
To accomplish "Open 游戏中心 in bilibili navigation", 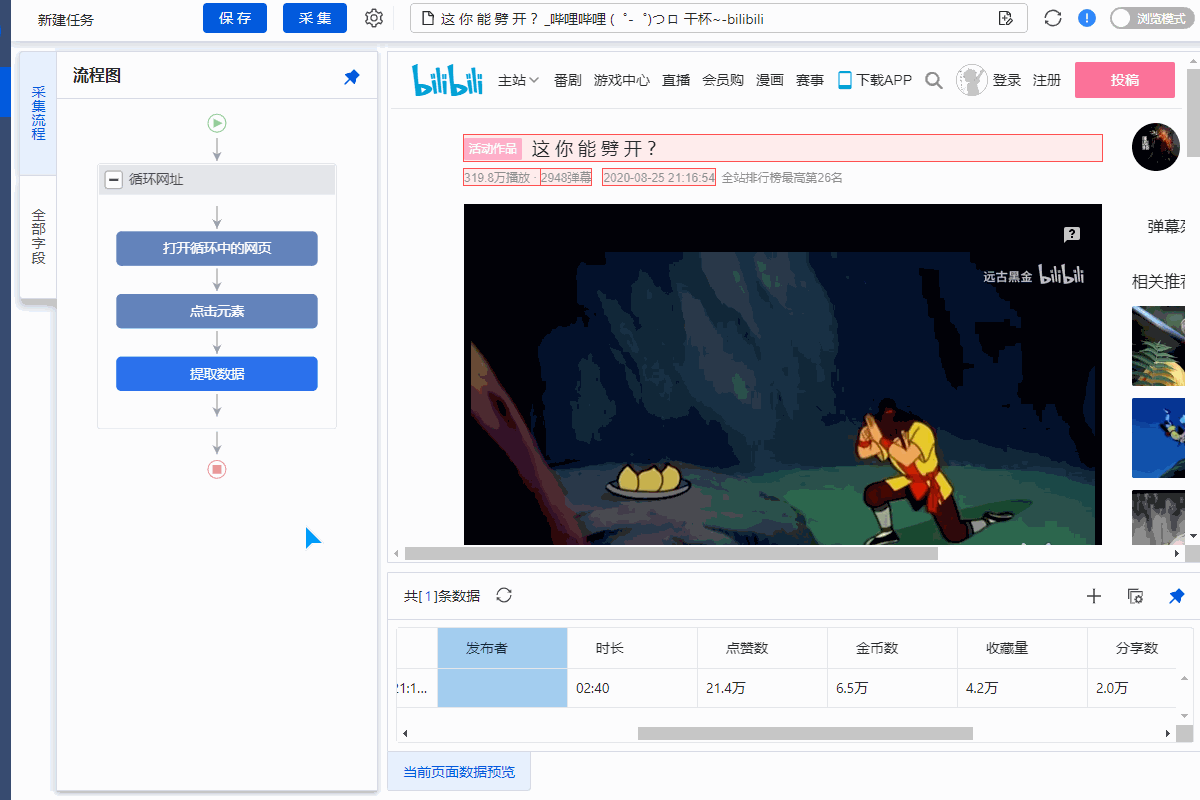I will pyautogui.click(x=622, y=80).
